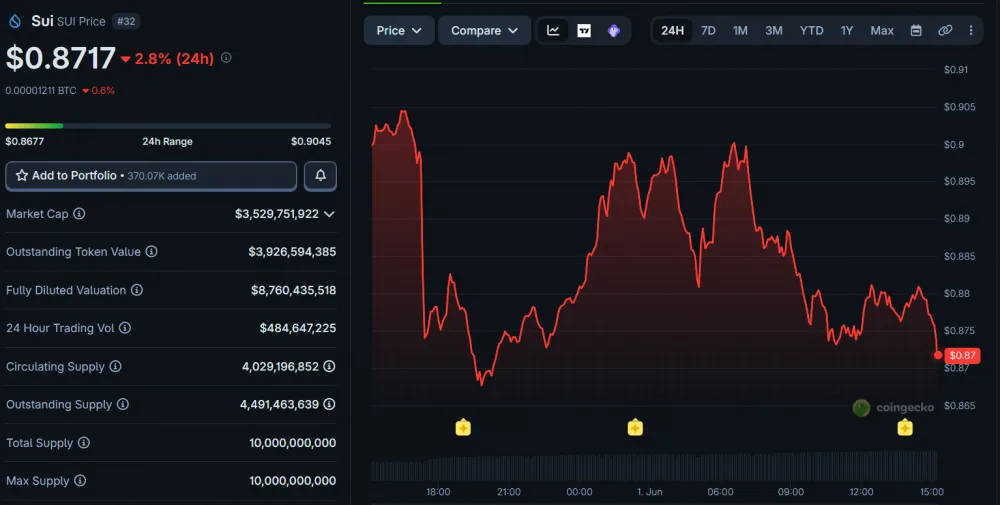The width and height of the screenshot is (1000, 505).
Task: Click the 21:00 time axis label
Action: [x=508, y=492]
